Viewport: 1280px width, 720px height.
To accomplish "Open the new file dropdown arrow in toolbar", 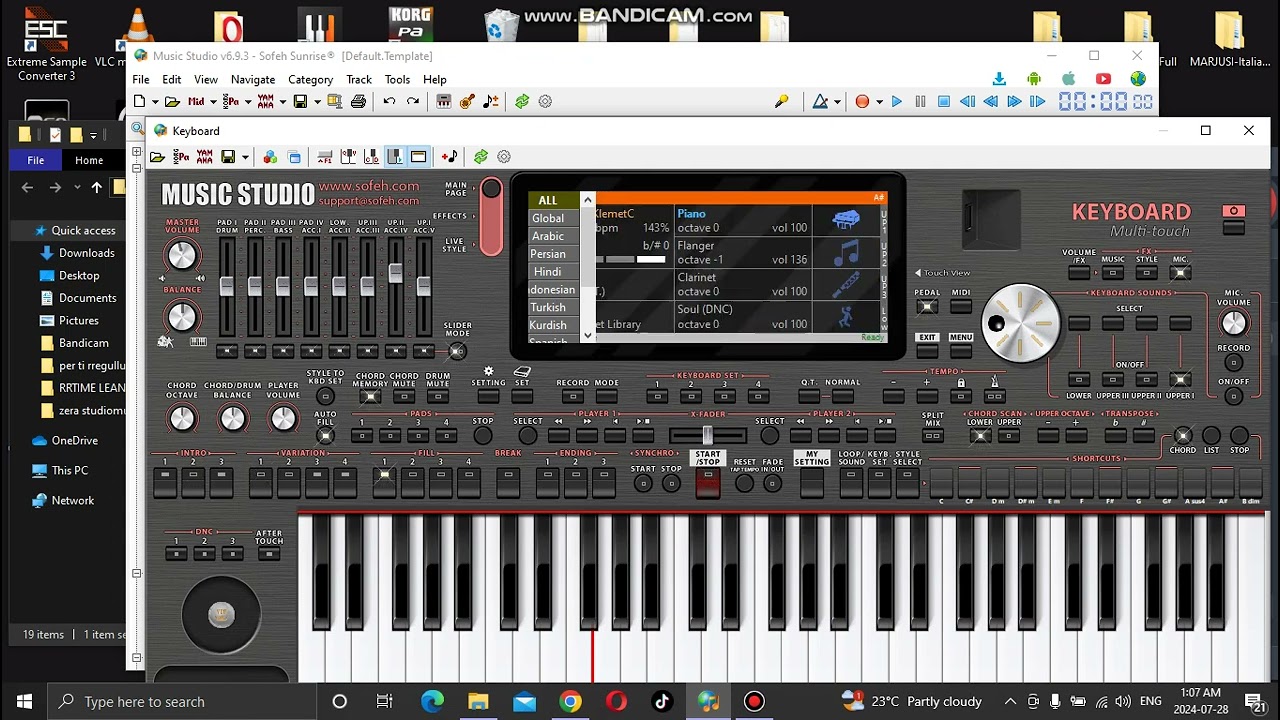I will 155,102.
